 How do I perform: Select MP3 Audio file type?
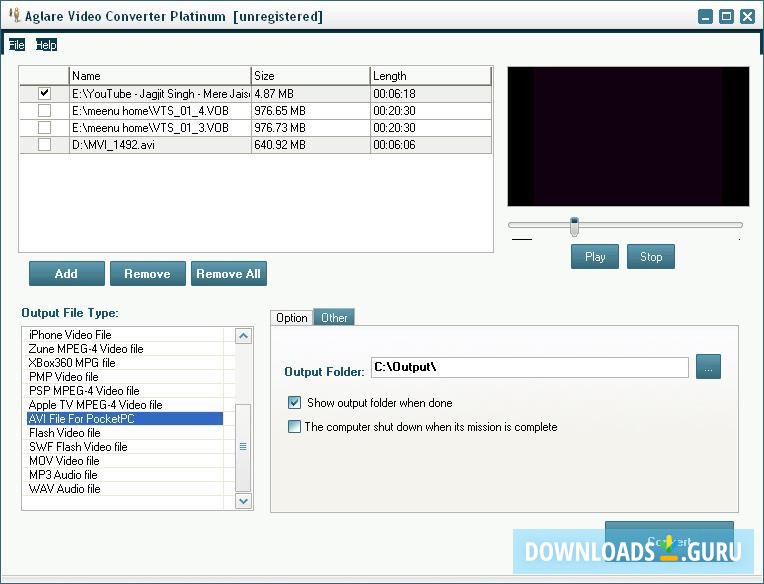tap(125, 475)
